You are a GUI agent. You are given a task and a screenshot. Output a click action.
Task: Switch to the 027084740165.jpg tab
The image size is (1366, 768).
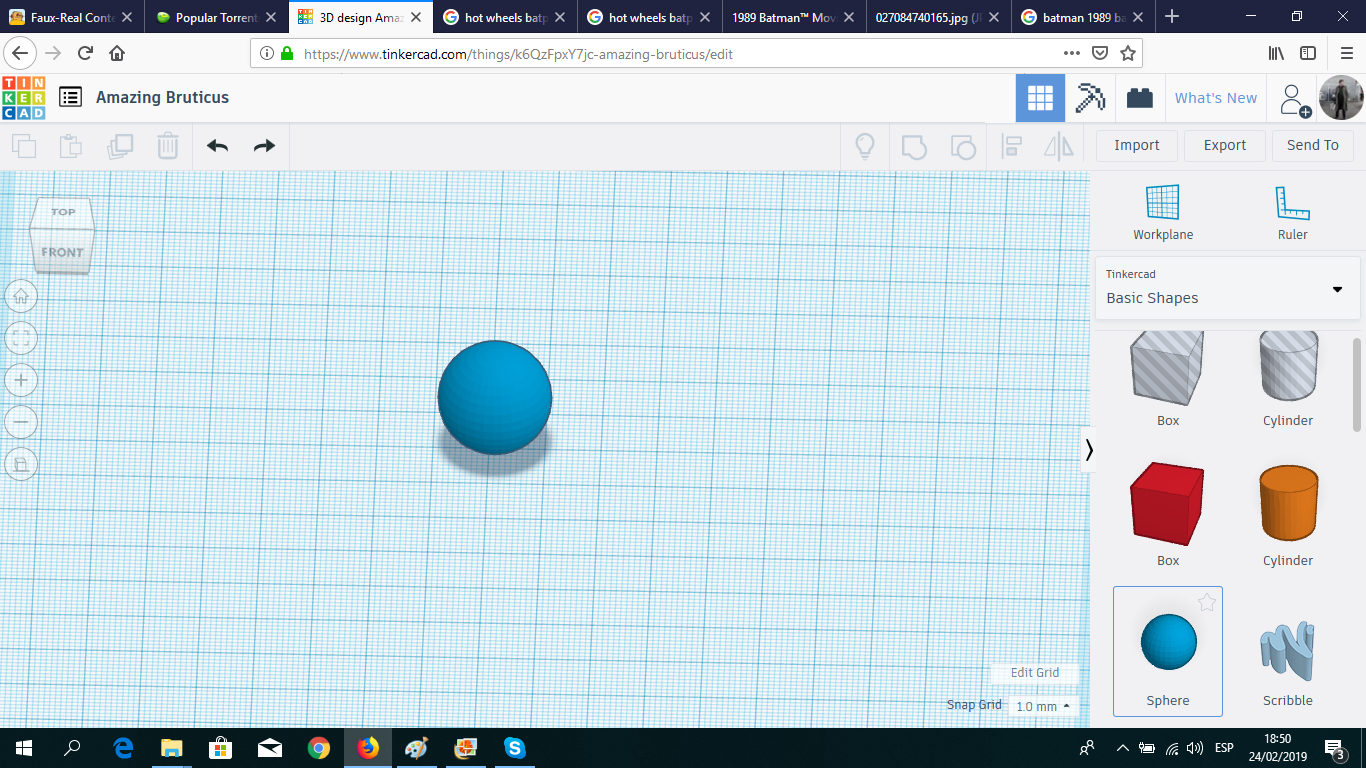pos(940,17)
